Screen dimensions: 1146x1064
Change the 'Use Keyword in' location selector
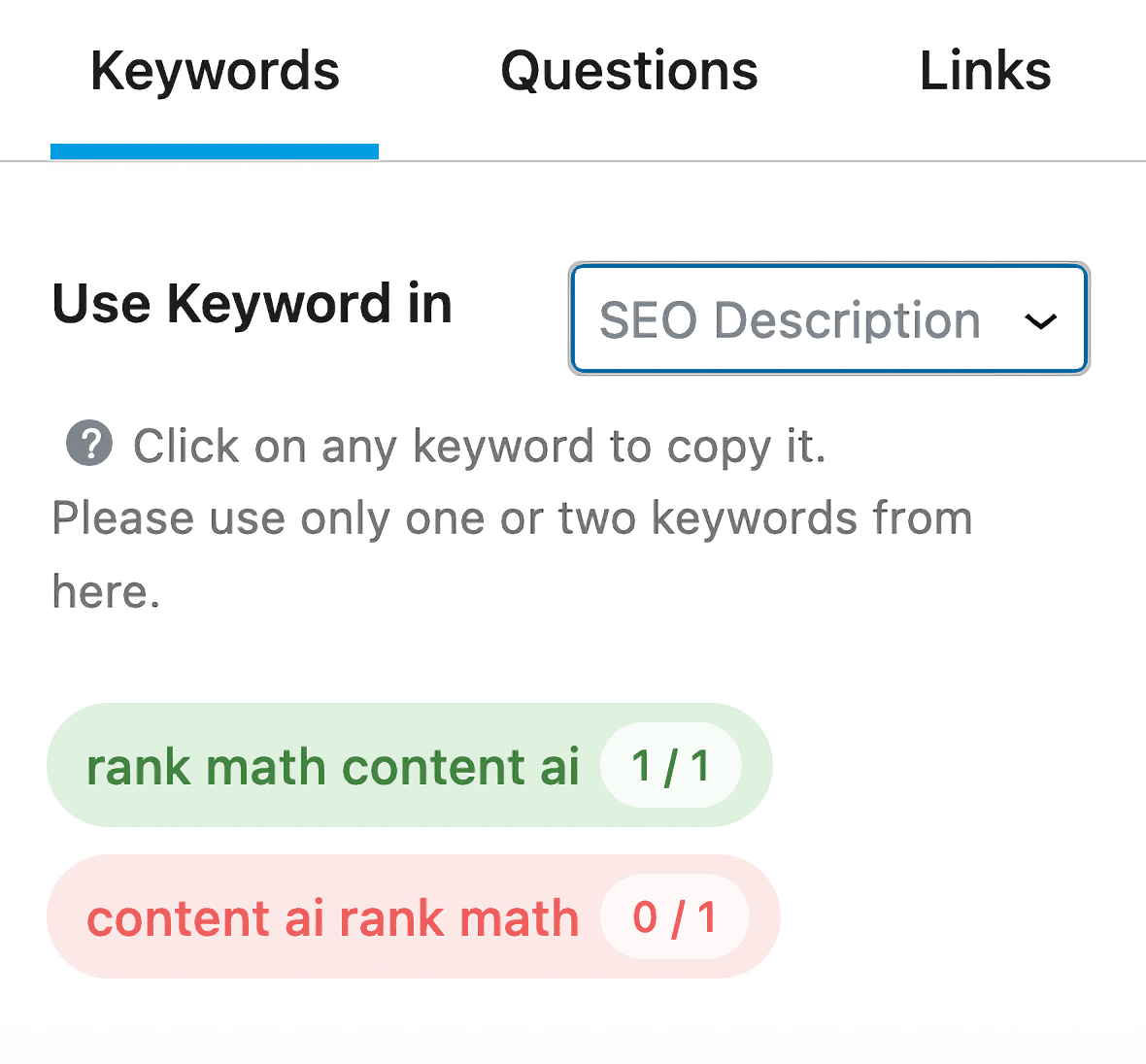click(827, 320)
